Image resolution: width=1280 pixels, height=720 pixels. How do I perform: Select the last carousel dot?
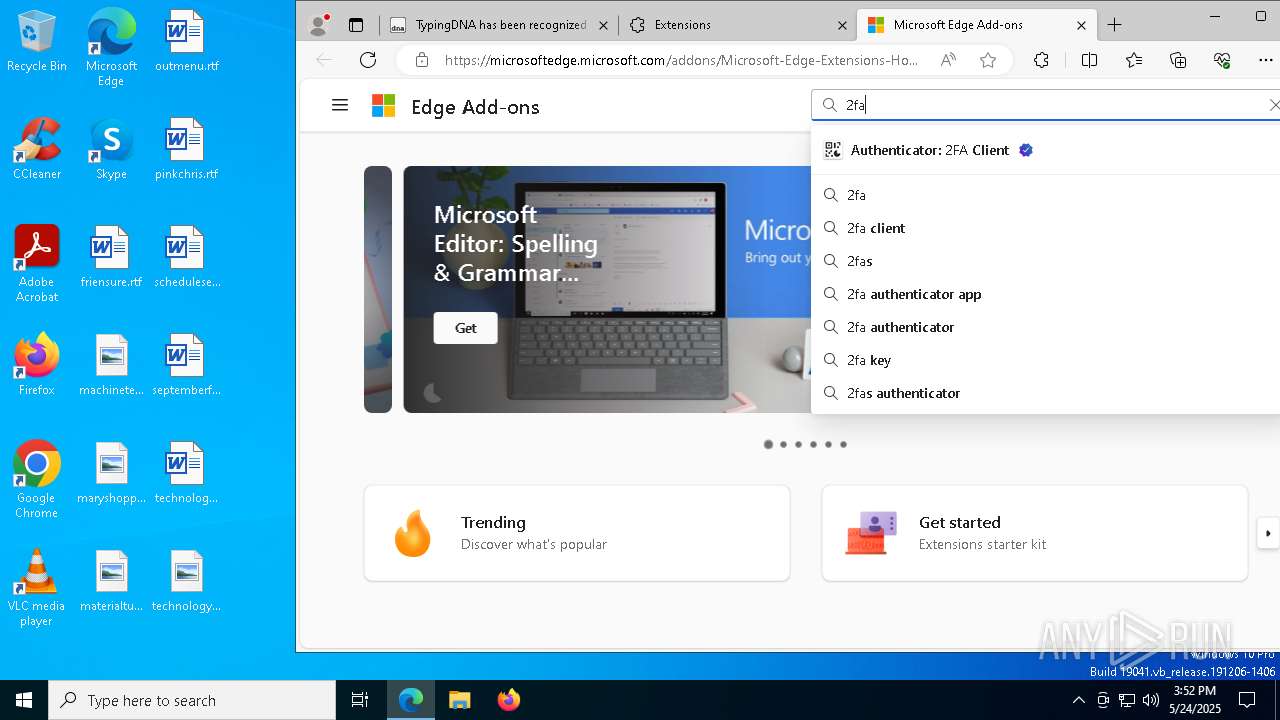[843, 444]
